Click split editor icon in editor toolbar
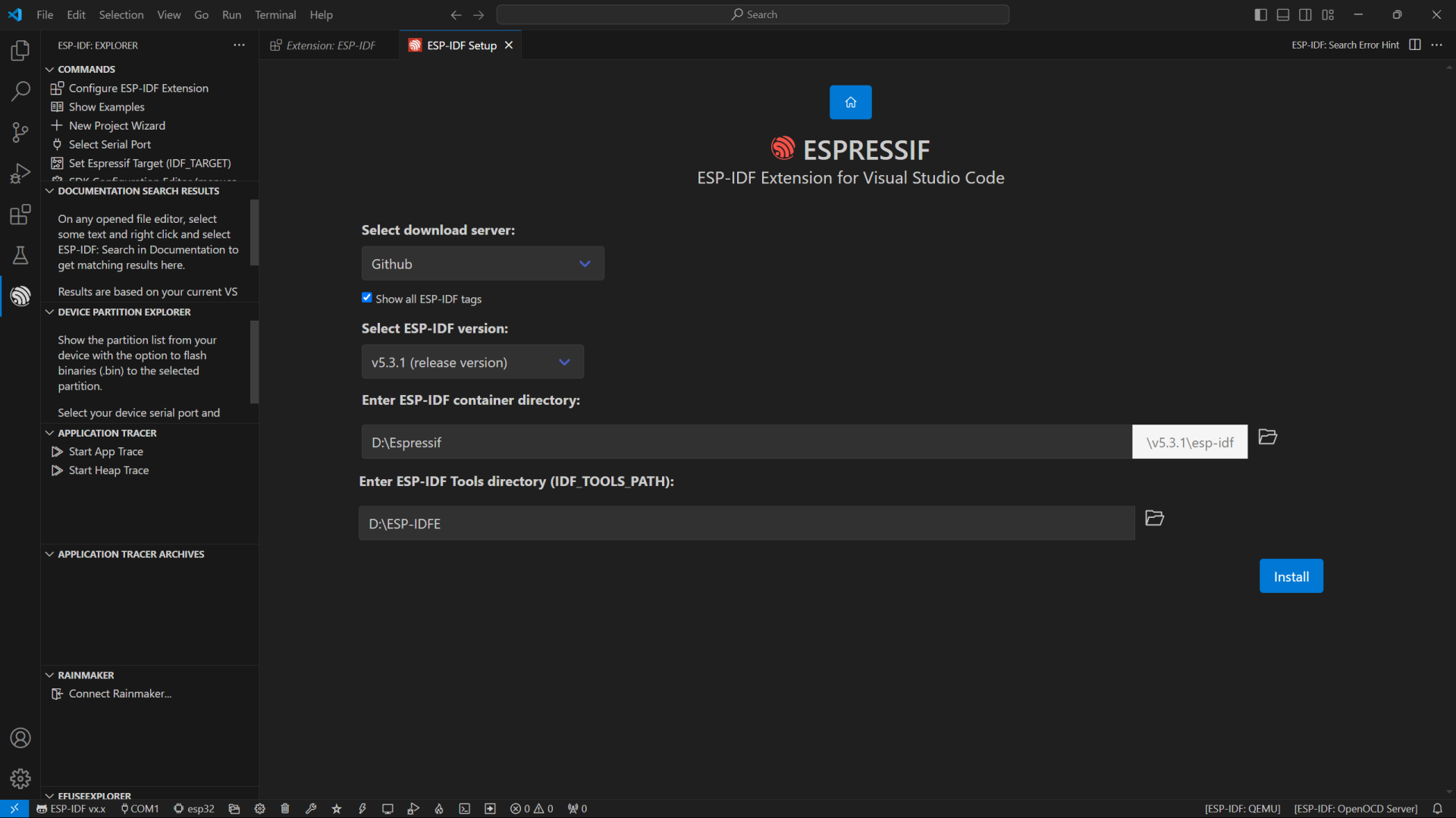The image size is (1456, 818). point(1415,45)
